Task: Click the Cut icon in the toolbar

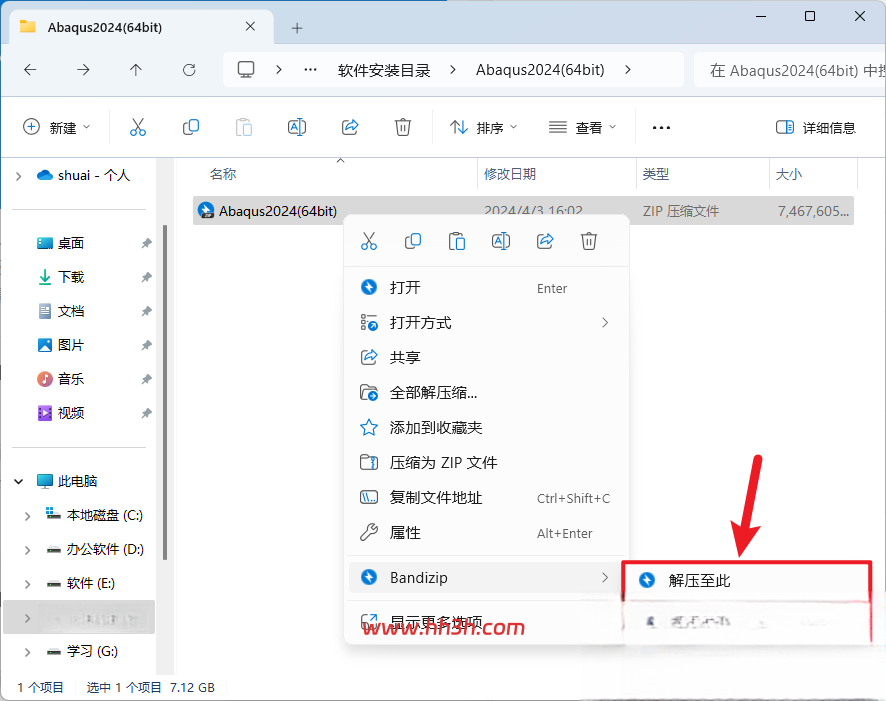Action: click(138, 127)
